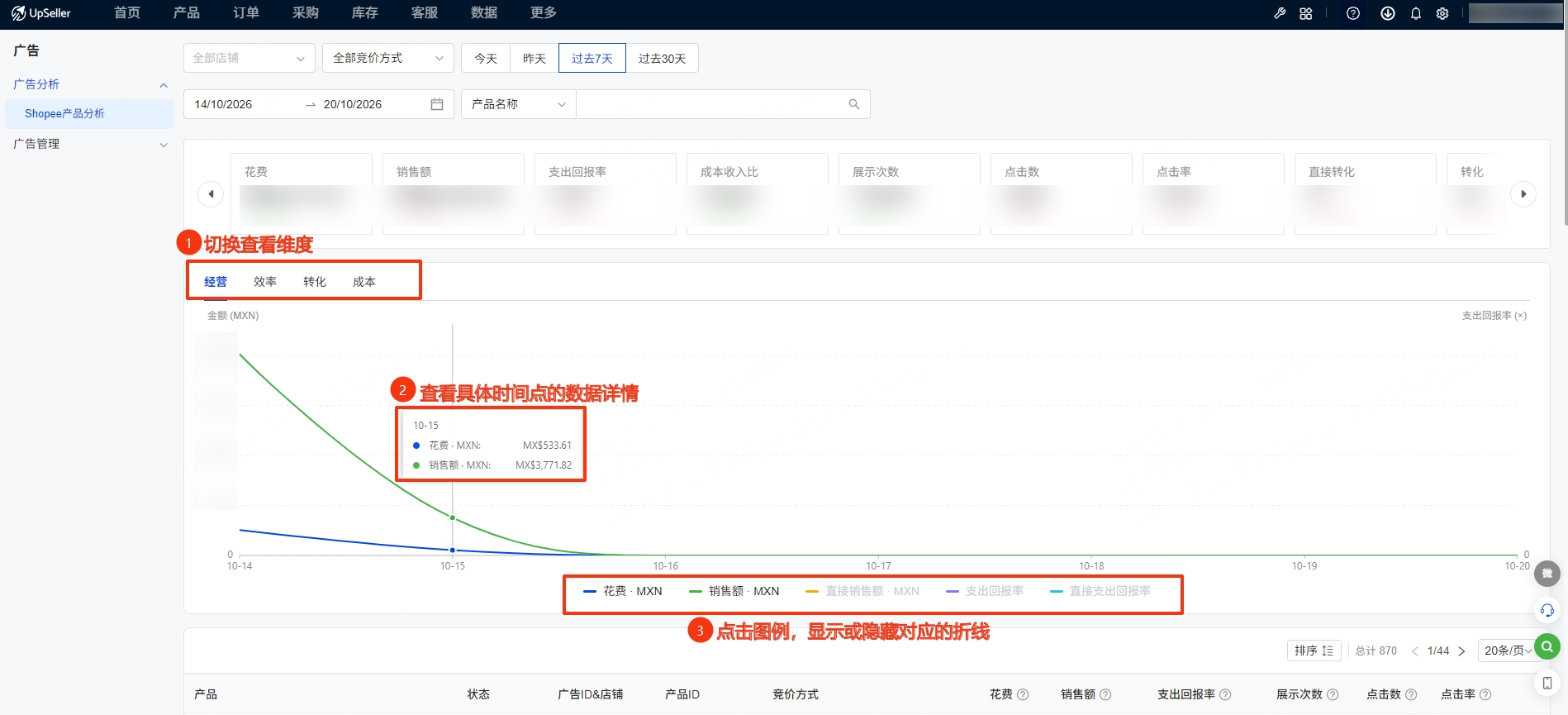Switch to the 转化 chart tab
The image size is (1568, 715).
(315, 282)
